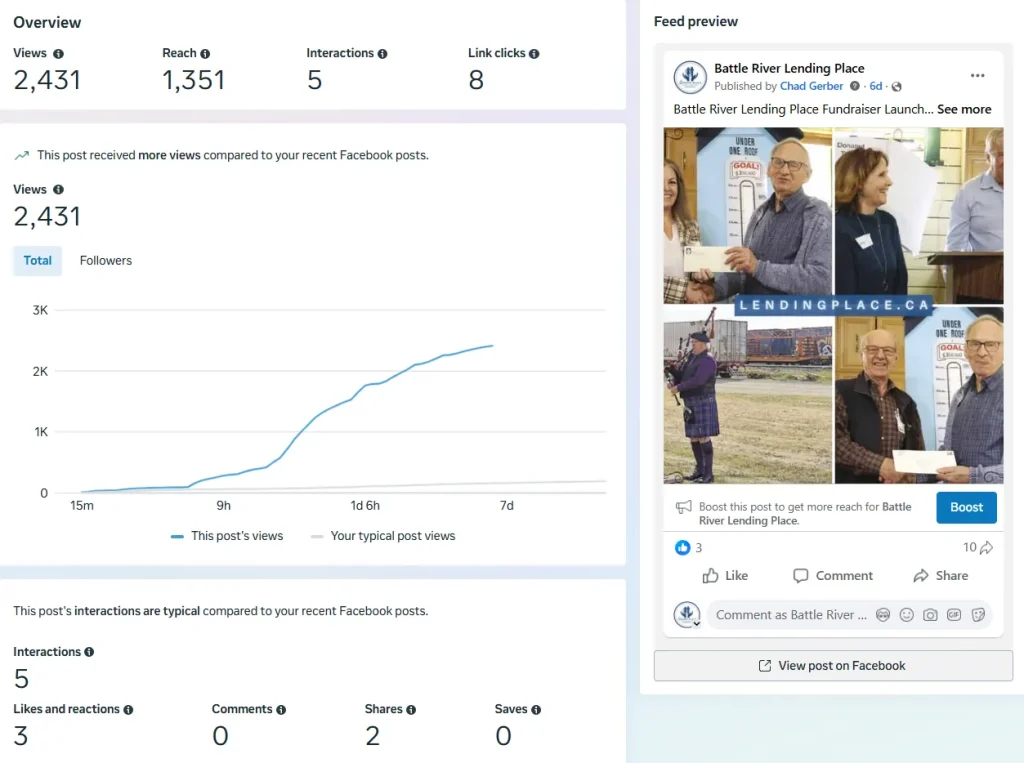Open the three-dots post options menu
This screenshot has height=763, width=1024.
coord(977,76)
